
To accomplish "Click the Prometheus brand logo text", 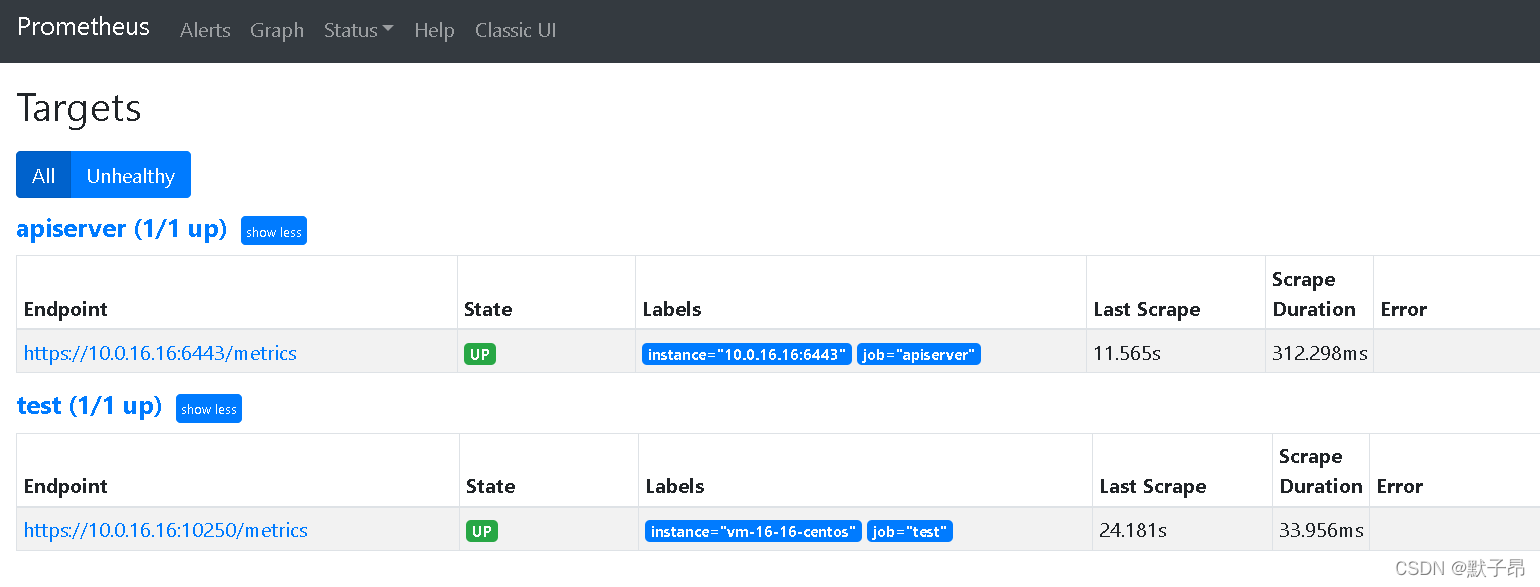I will [x=83, y=27].
